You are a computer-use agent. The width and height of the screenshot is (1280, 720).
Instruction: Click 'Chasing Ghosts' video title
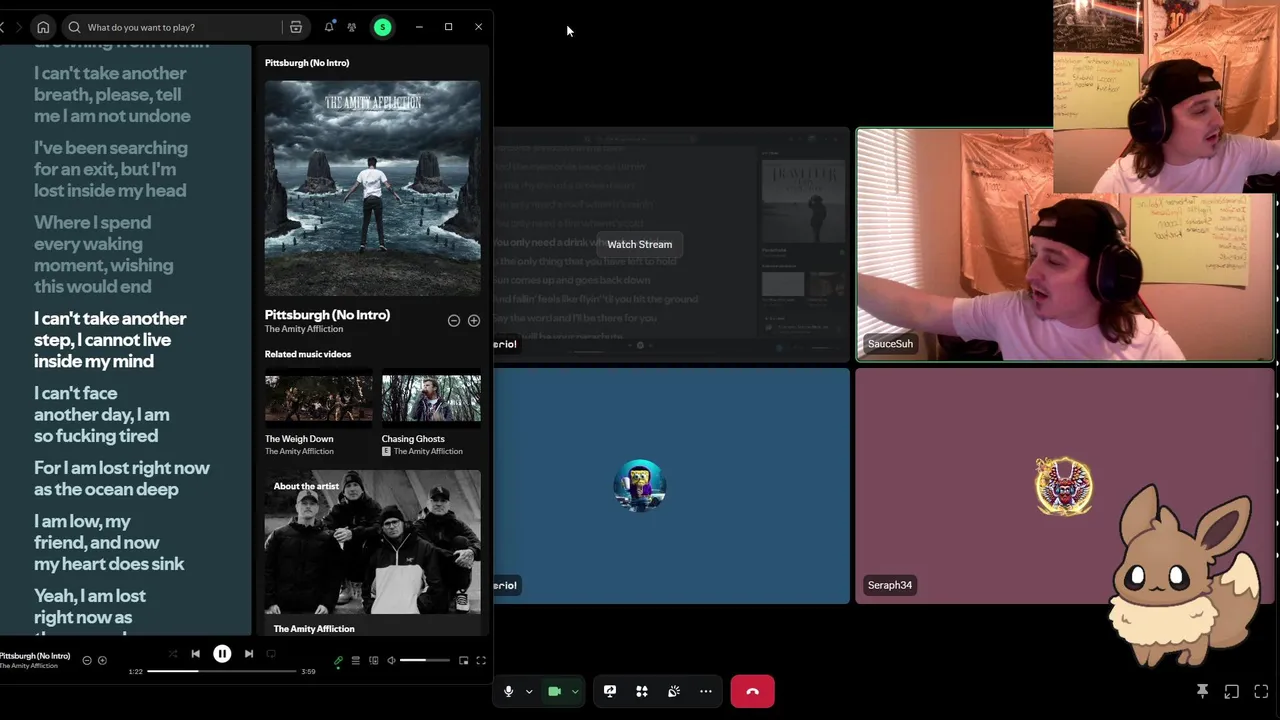413,439
